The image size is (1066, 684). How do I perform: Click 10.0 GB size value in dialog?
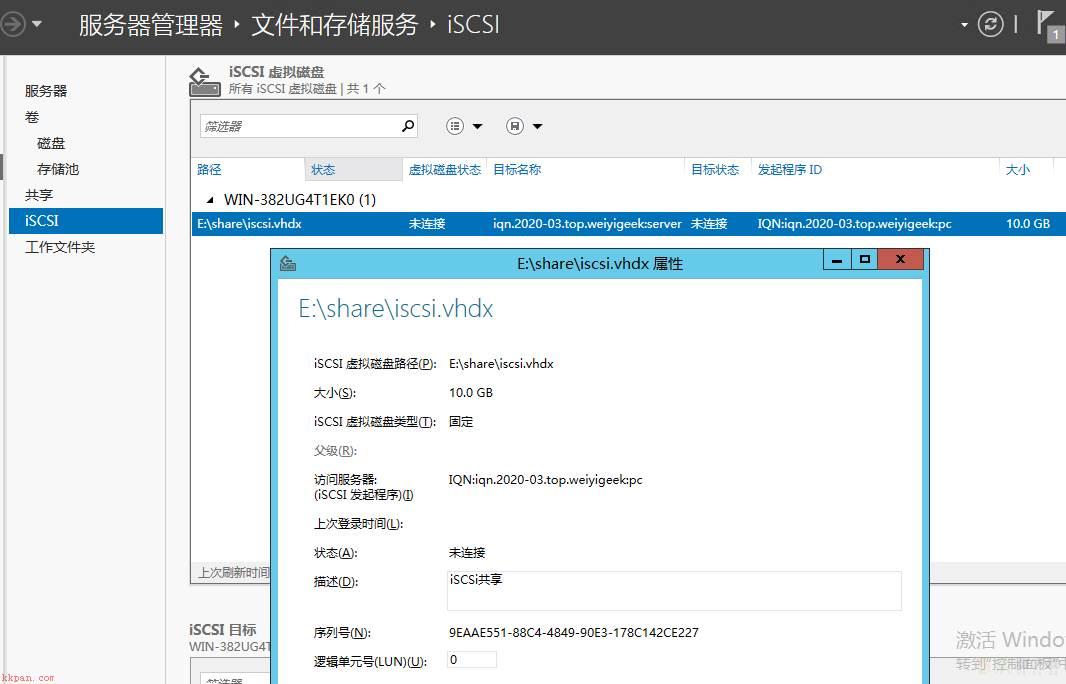click(x=470, y=393)
